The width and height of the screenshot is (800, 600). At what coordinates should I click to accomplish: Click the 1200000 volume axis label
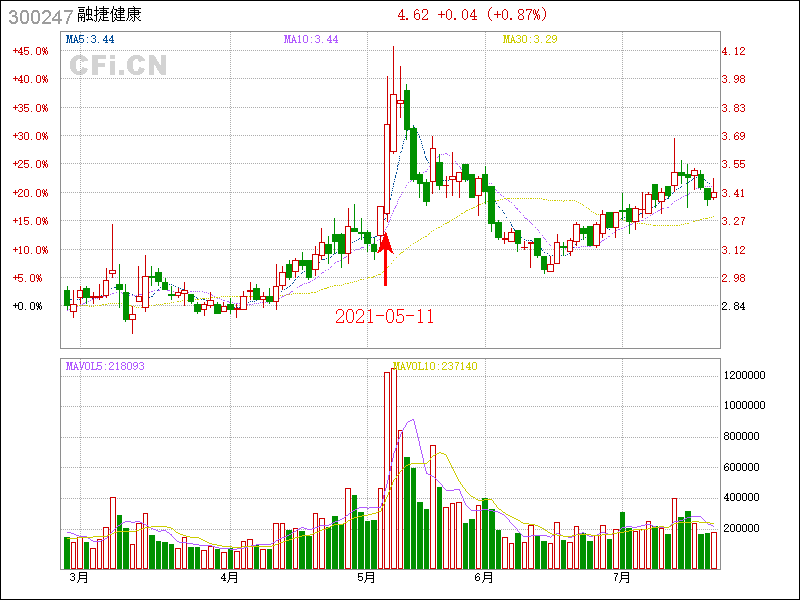tap(746, 375)
